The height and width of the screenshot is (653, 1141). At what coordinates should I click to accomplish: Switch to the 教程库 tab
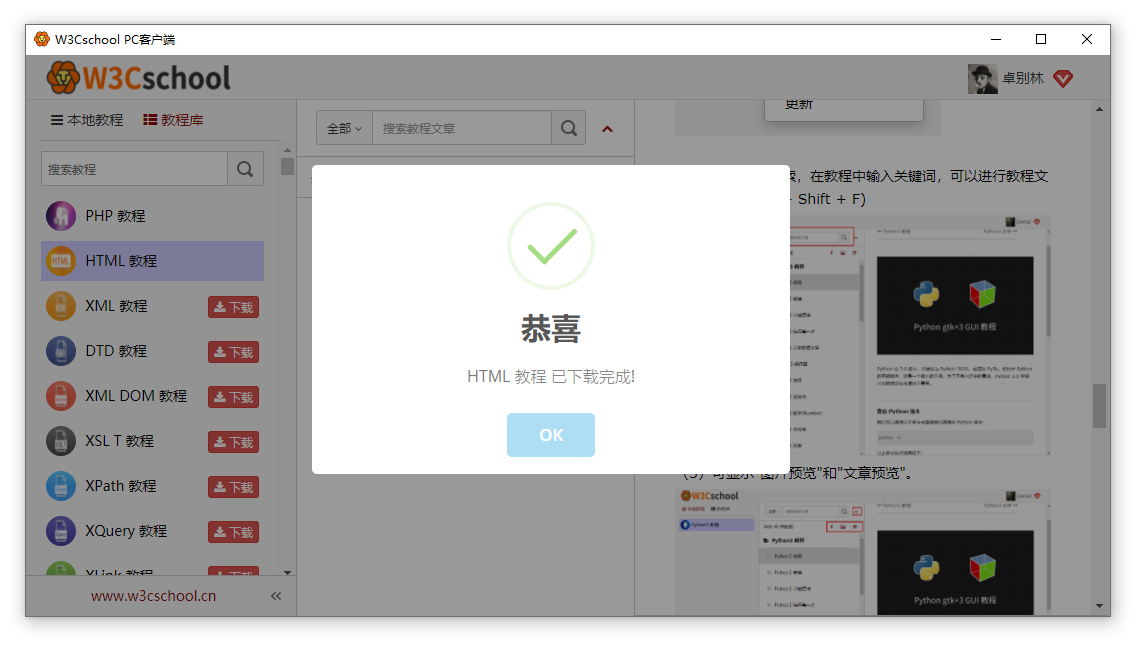pyautogui.click(x=173, y=120)
